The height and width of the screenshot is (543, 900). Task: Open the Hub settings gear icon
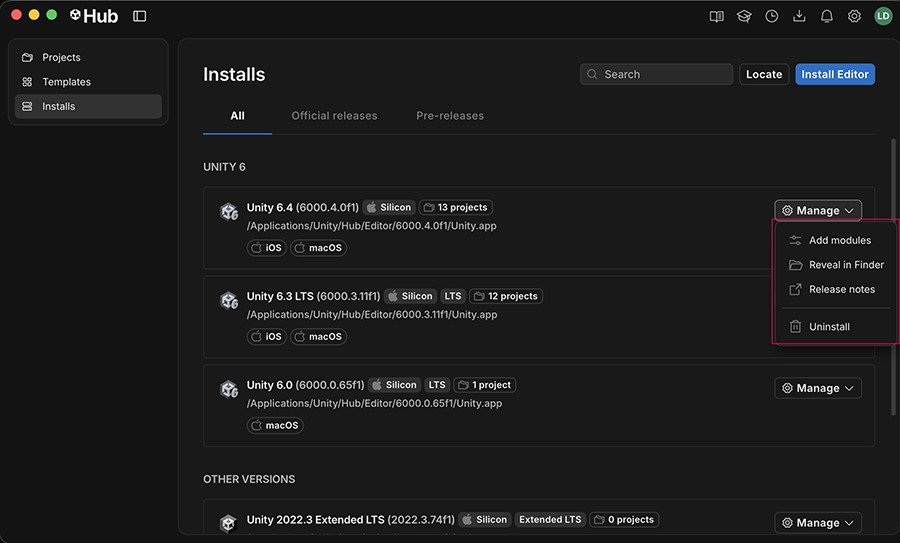coord(854,16)
